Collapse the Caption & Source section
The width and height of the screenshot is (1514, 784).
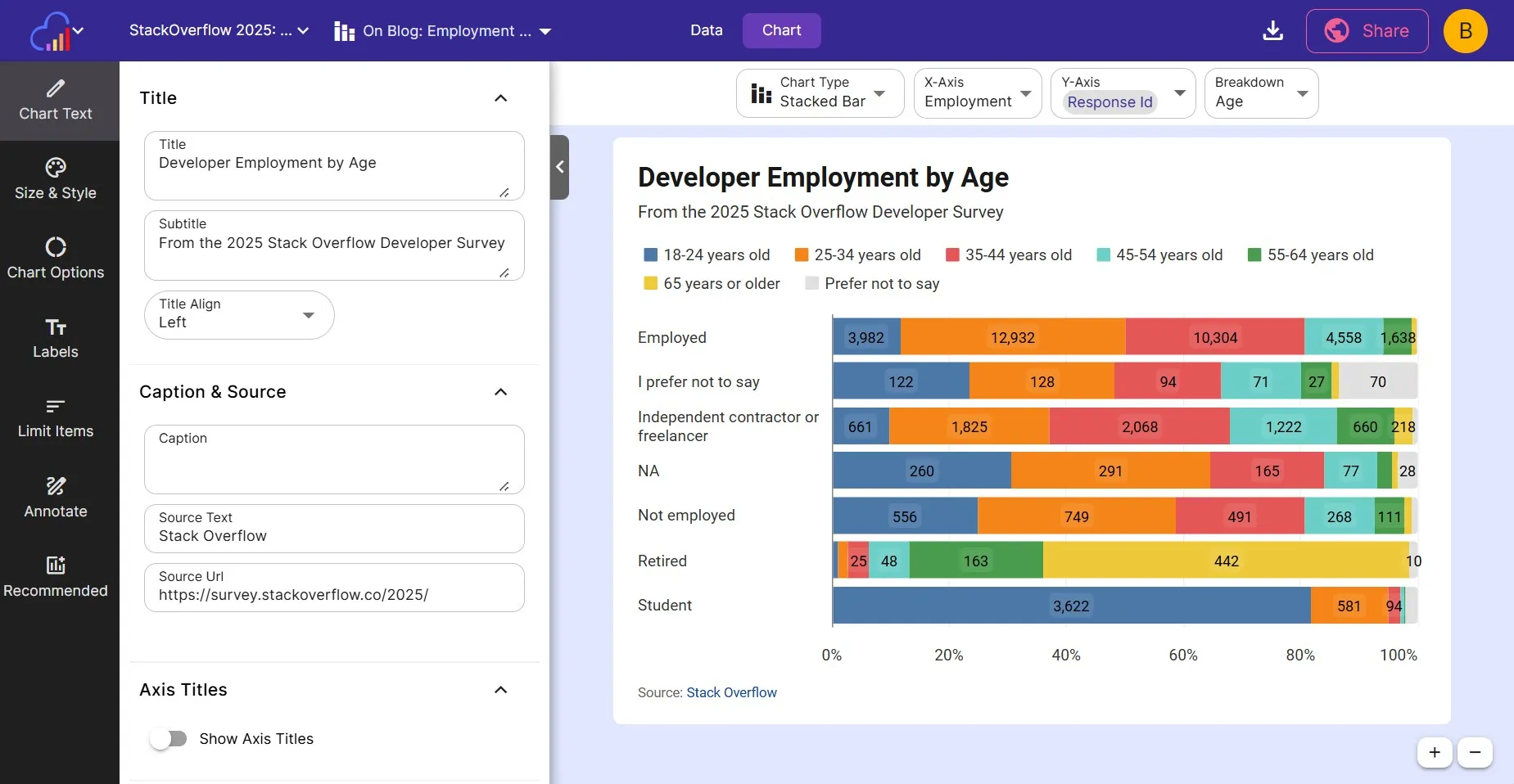(x=501, y=392)
